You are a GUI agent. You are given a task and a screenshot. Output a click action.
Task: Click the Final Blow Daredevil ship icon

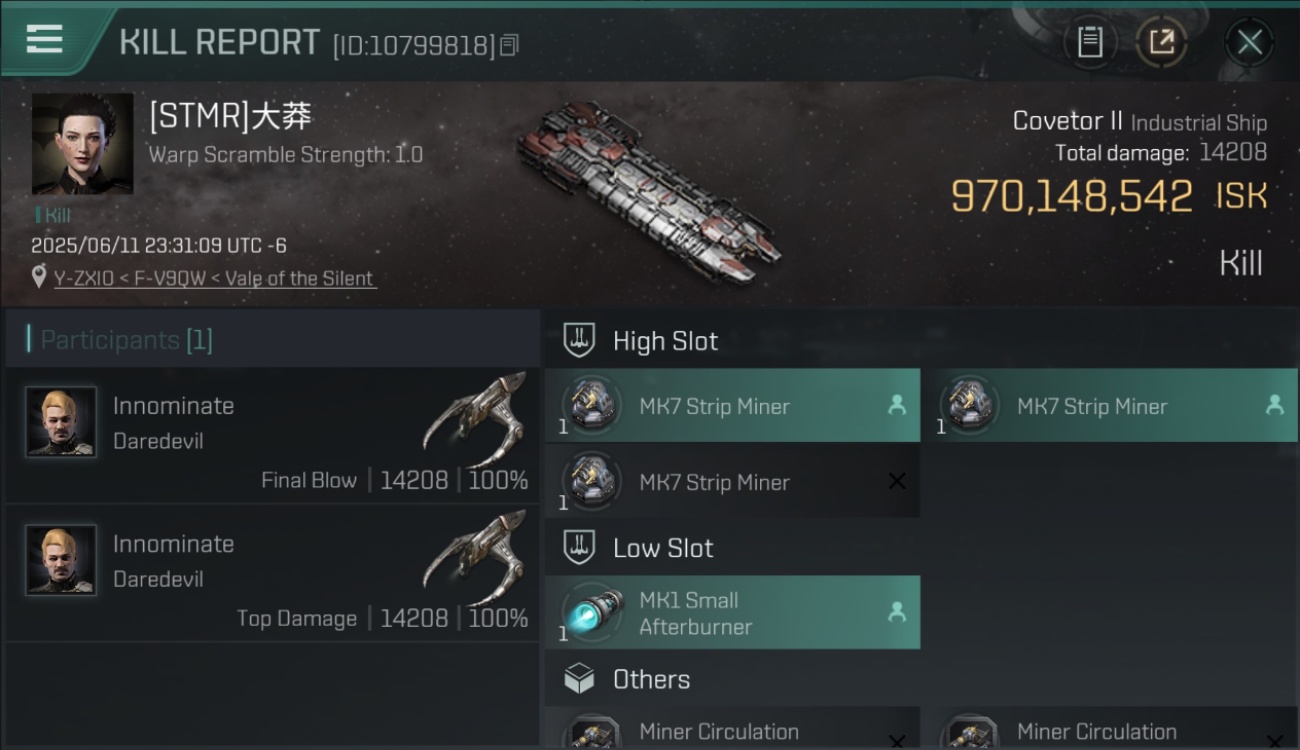point(475,413)
